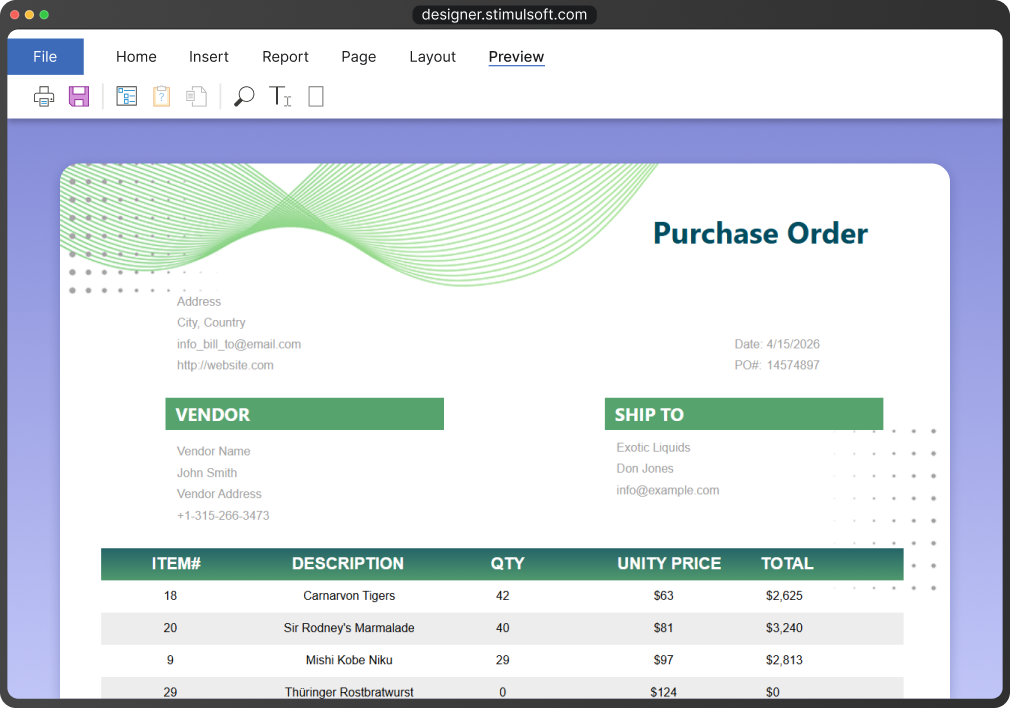
Task: Click the designer.stimulsoft.com address bar
Action: point(504,15)
